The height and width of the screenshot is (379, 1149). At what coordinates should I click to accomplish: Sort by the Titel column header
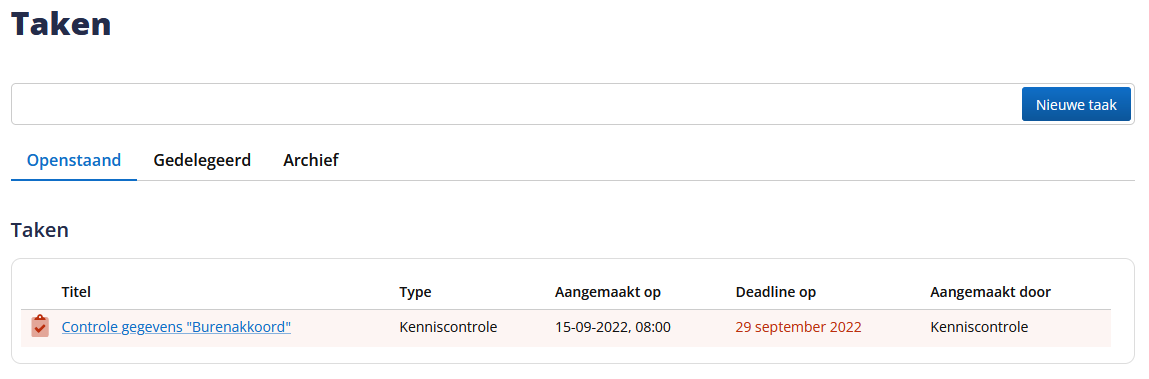point(76,292)
